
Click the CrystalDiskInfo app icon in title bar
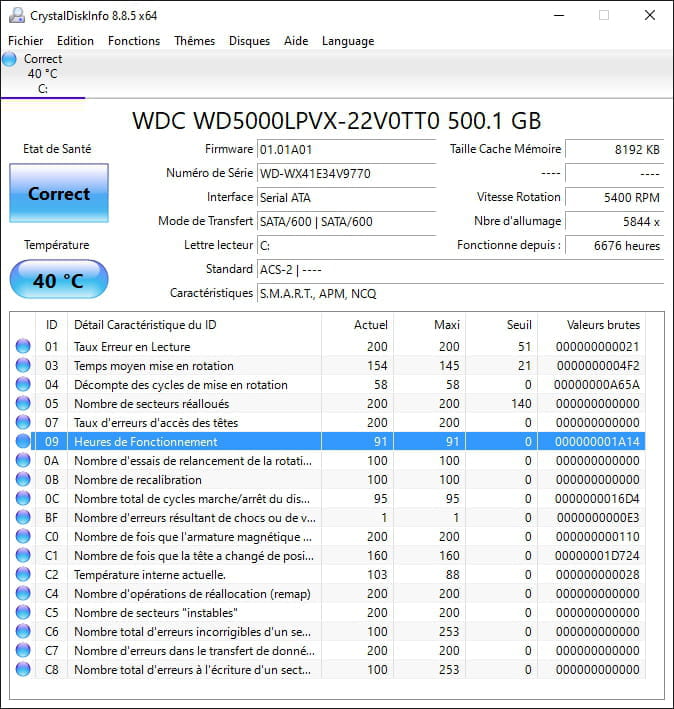[x=17, y=15]
